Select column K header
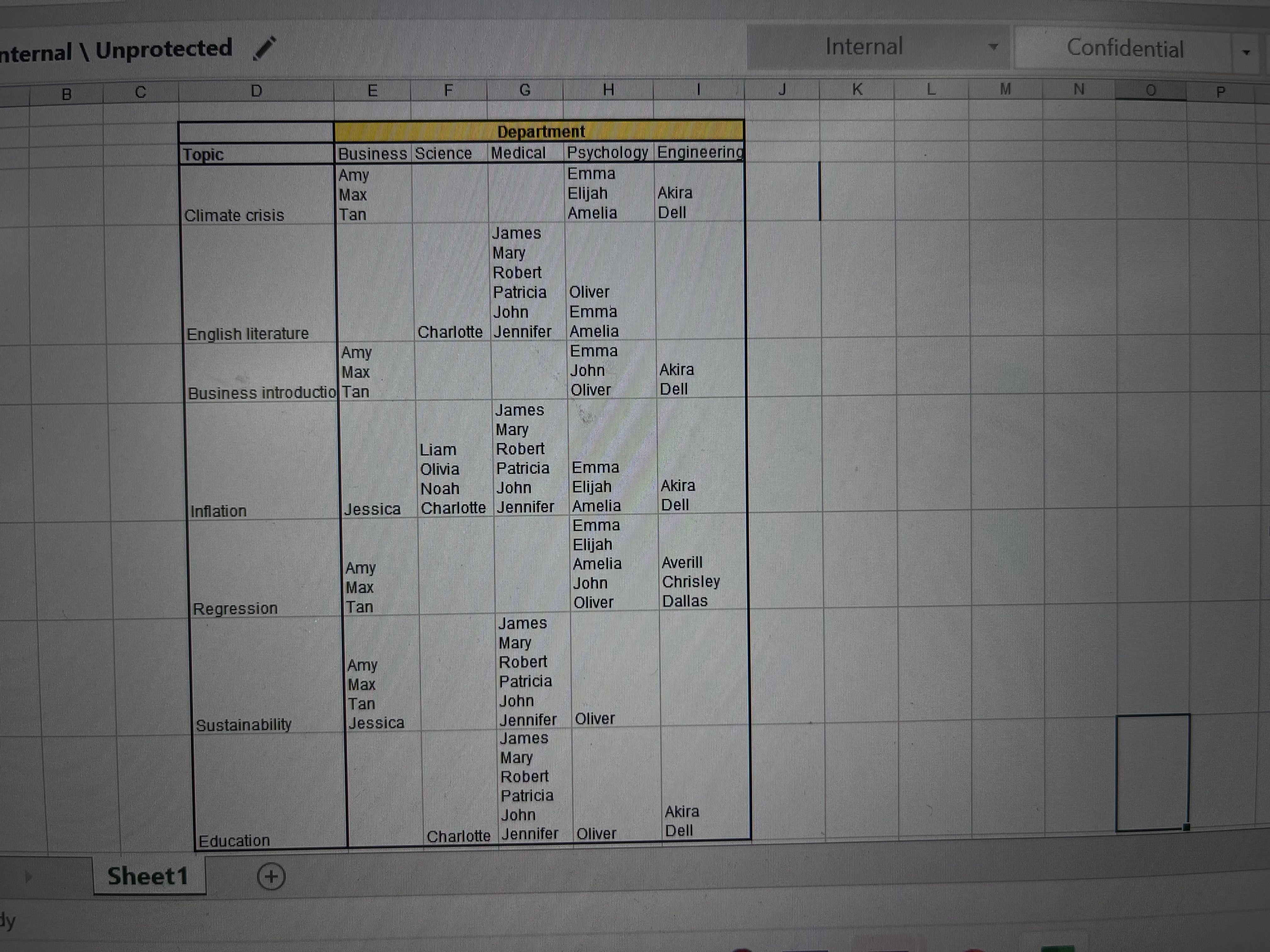Viewport: 1270px width, 952px height. pos(857,89)
